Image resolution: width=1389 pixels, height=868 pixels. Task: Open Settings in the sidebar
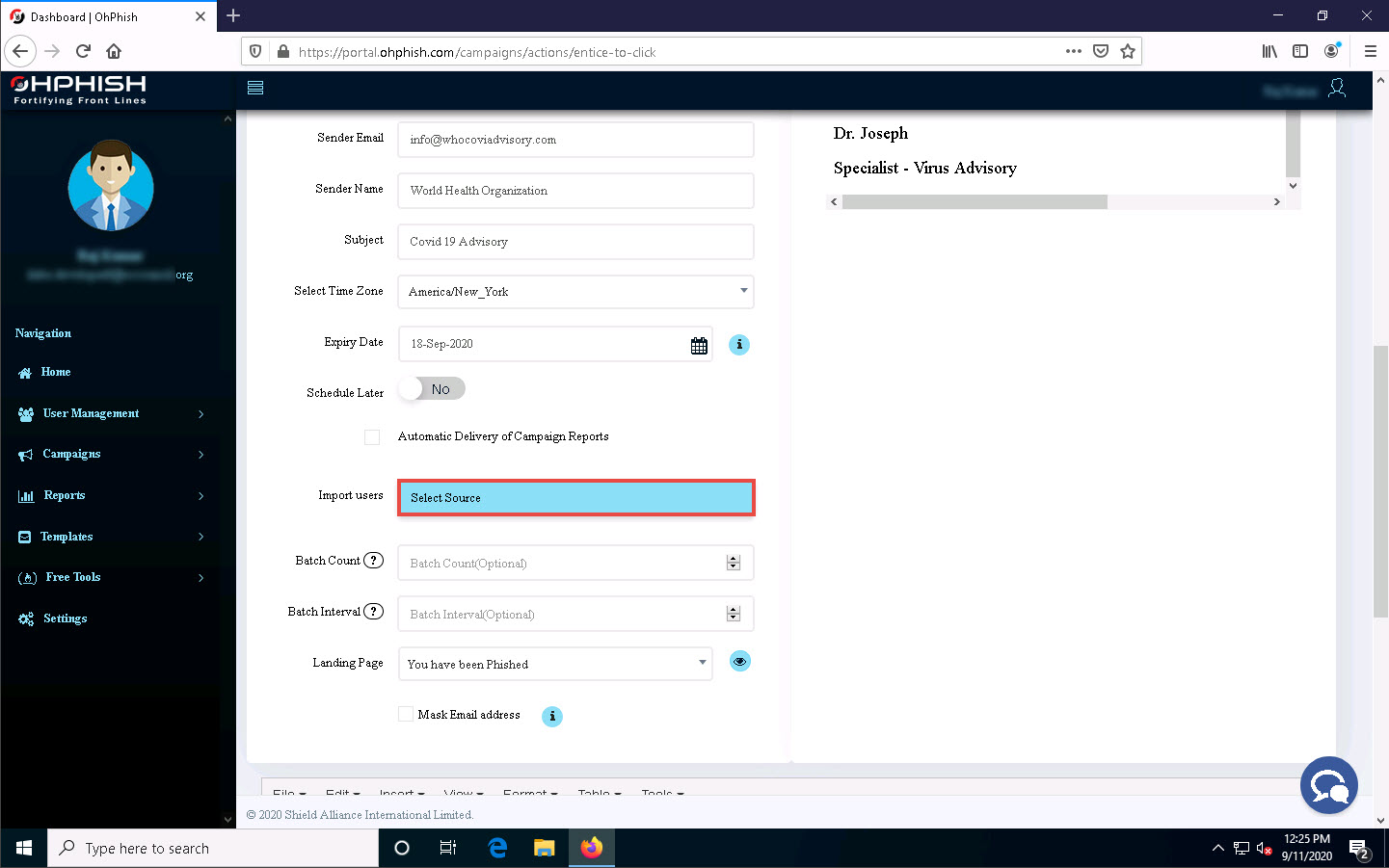(65, 619)
